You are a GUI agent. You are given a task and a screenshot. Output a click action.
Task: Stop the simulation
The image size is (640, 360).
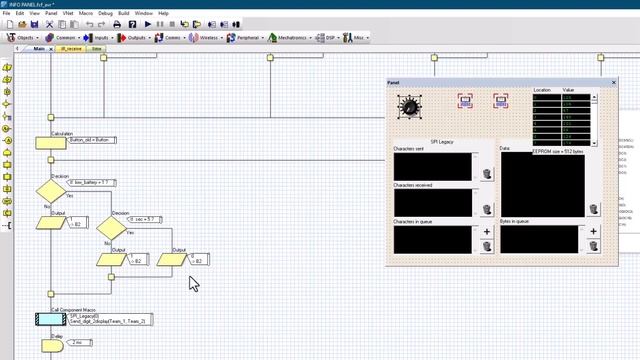(x=172, y=24)
